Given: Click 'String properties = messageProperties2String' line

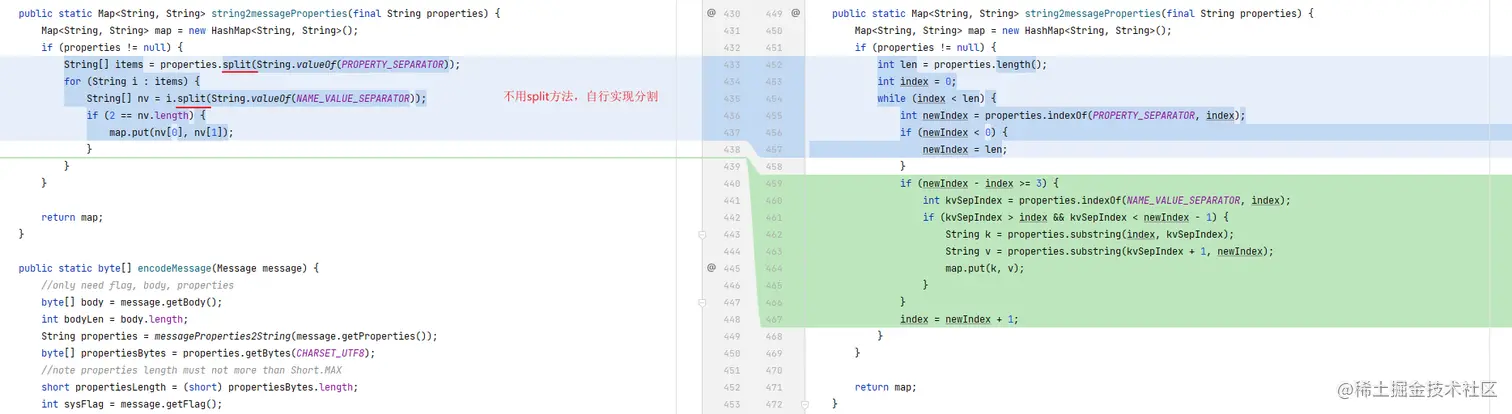Looking at the screenshot, I should [x=239, y=336].
